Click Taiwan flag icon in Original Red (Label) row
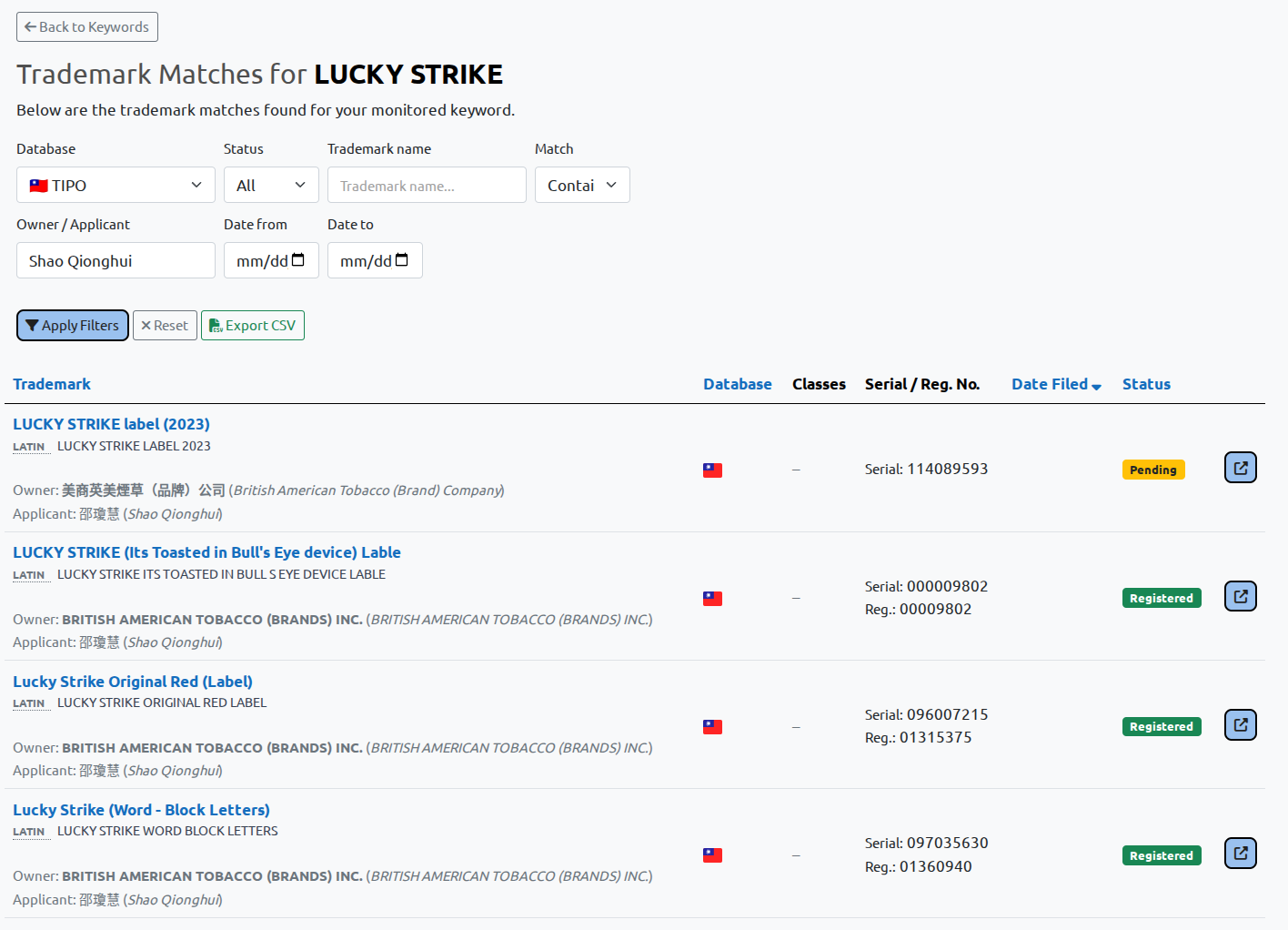The height and width of the screenshot is (930, 1288). click(712, 727)
